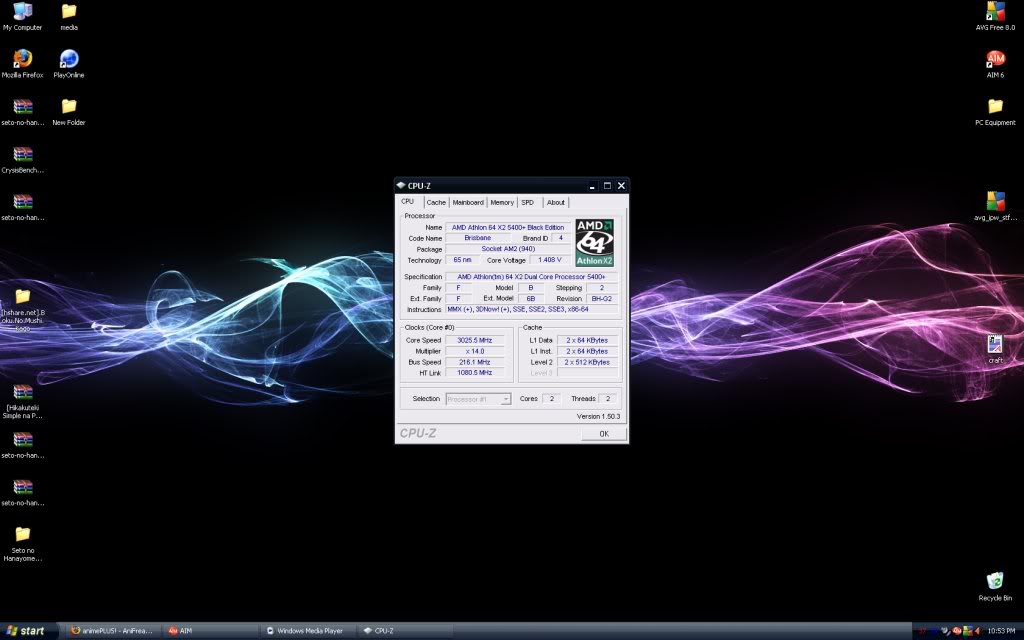This screenshot has width=1024, height=640.
Task: Open the My Computer desktop icon
Action: pyautogui.click(x=22, y=17)
